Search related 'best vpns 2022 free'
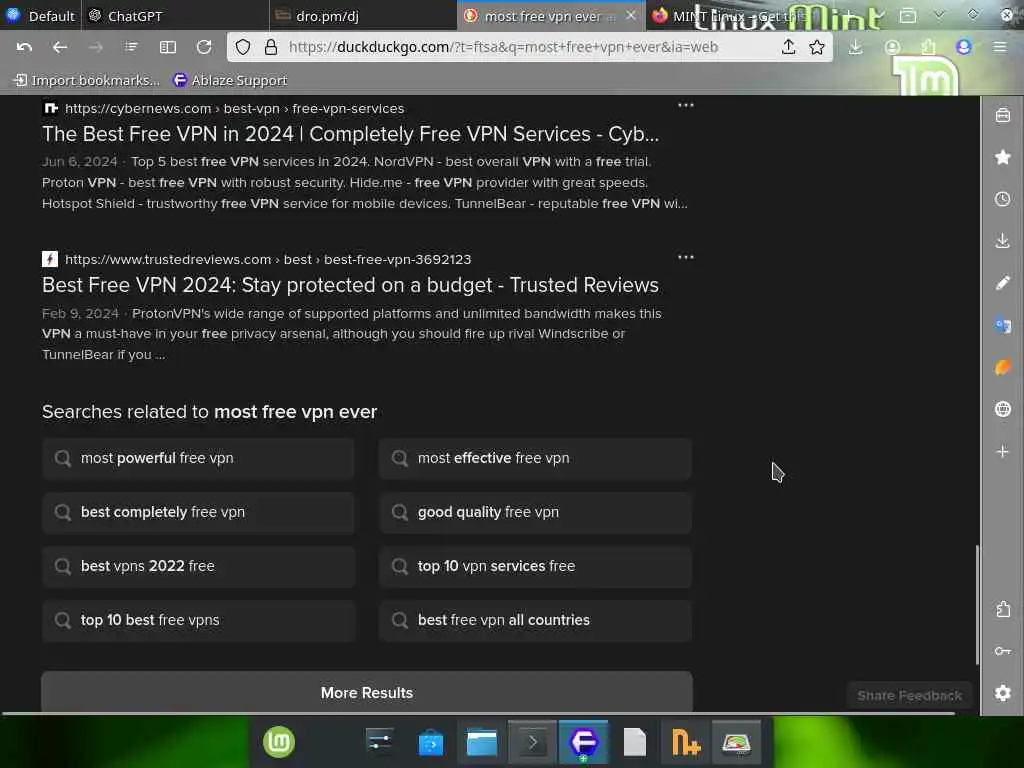The height and width of the screenshot is (768, 1024). pos(199,566)
